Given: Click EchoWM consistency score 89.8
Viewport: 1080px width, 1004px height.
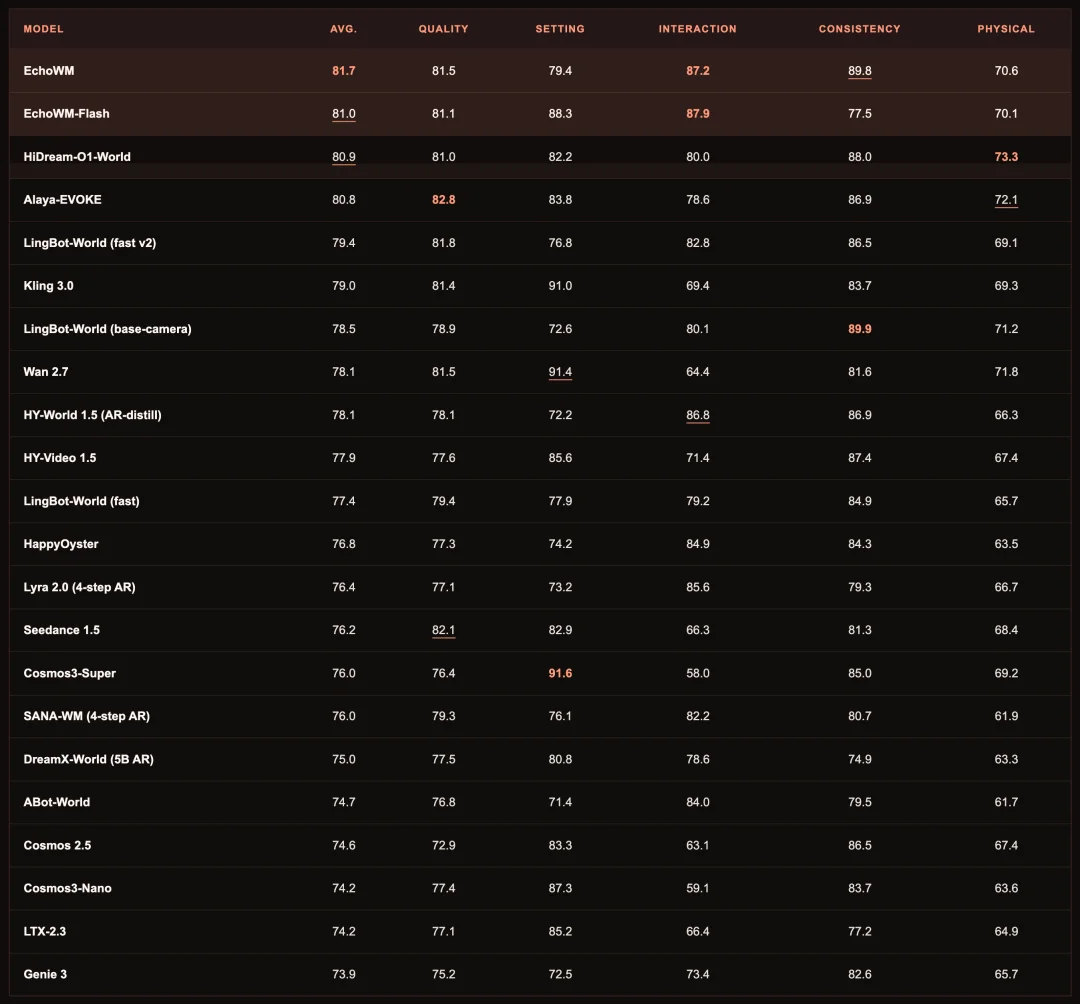Looking at the screenshot, I should coord(860,71).
